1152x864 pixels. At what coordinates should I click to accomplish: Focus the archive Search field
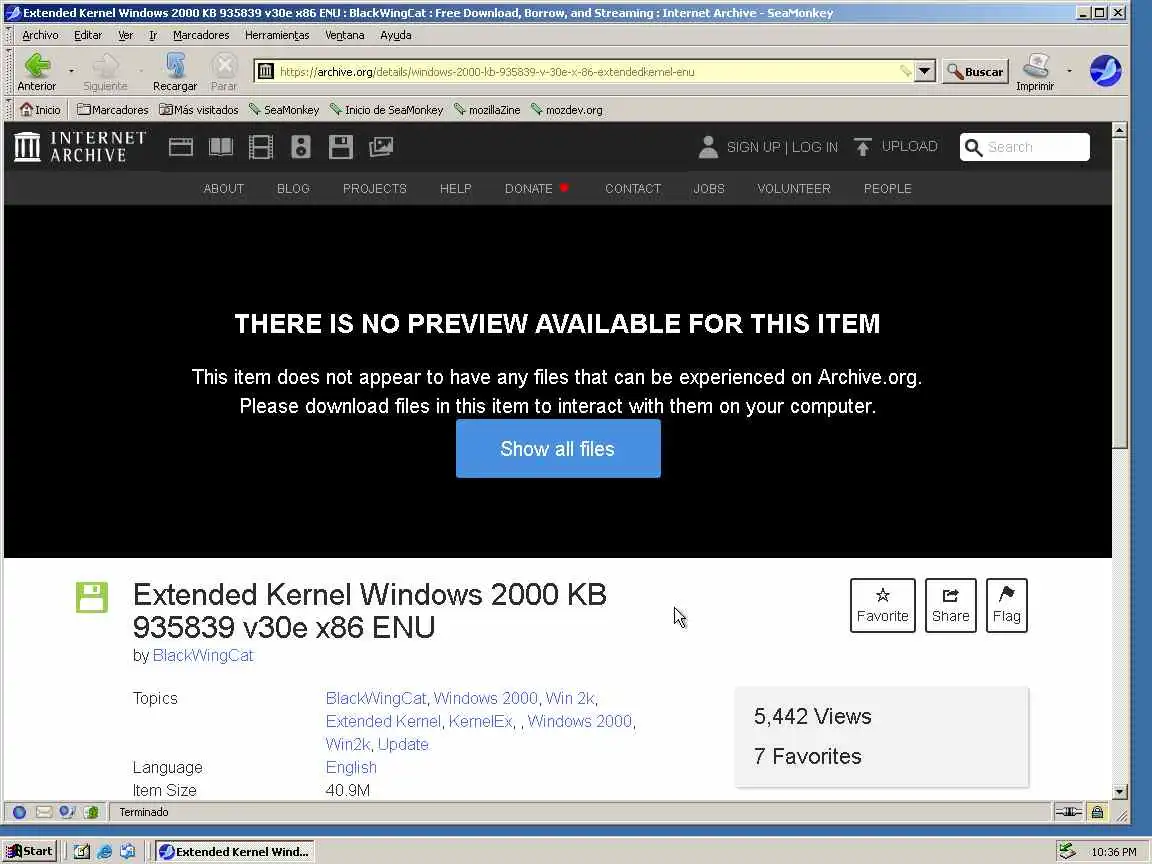tap(1025, 147)
